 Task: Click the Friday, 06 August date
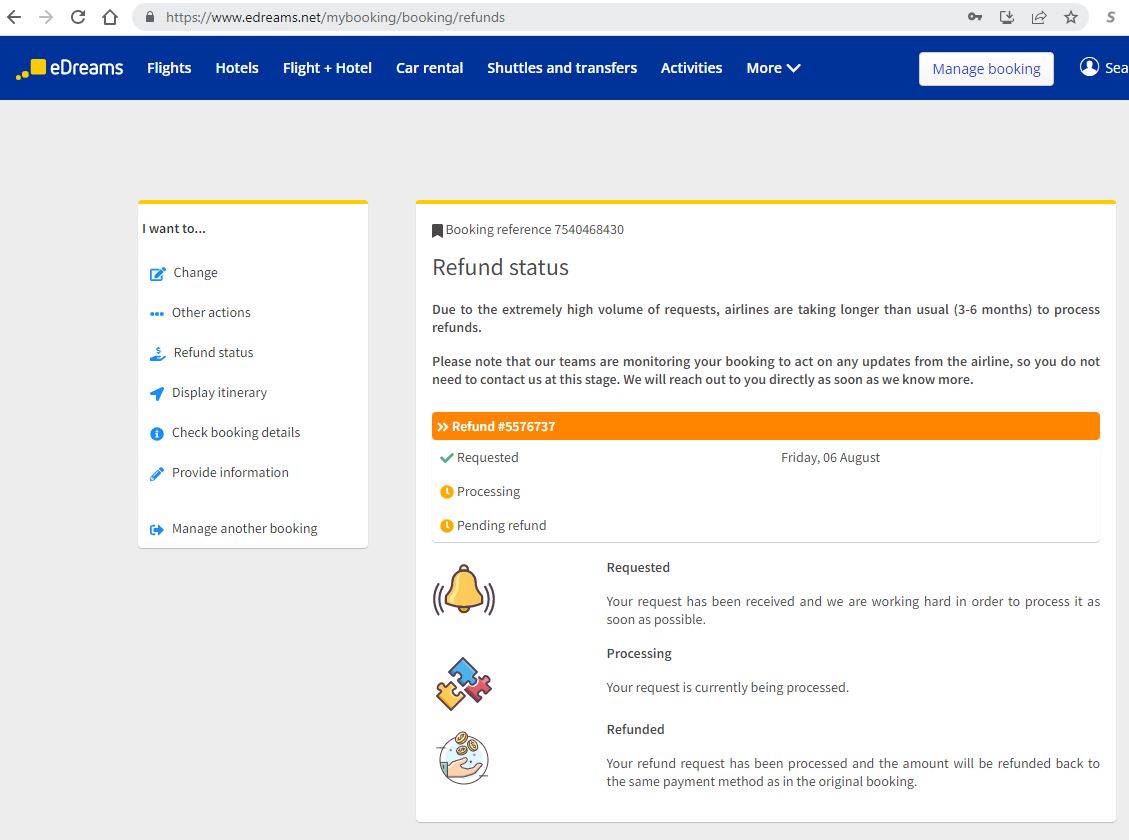pyautogui.click(x=830, y=458)
